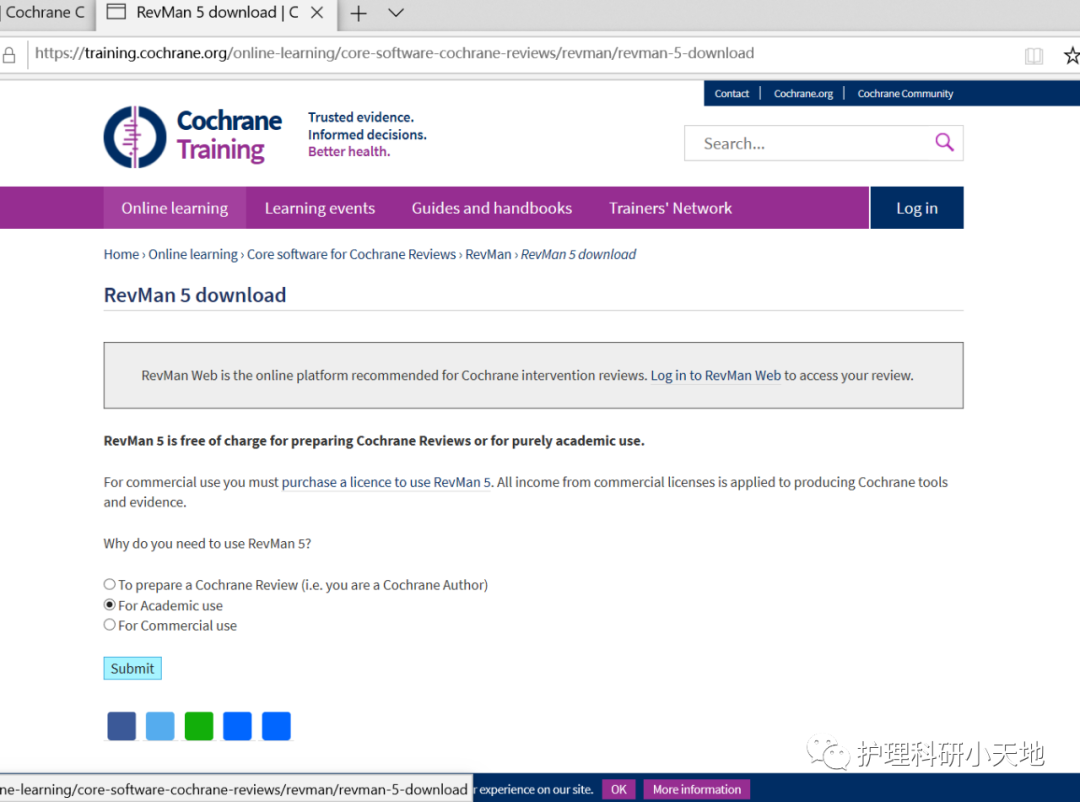Go to Core software for Cochrane Reviews breadcrumb
This screenshot has height=802, width=1080.
point(351,254)
